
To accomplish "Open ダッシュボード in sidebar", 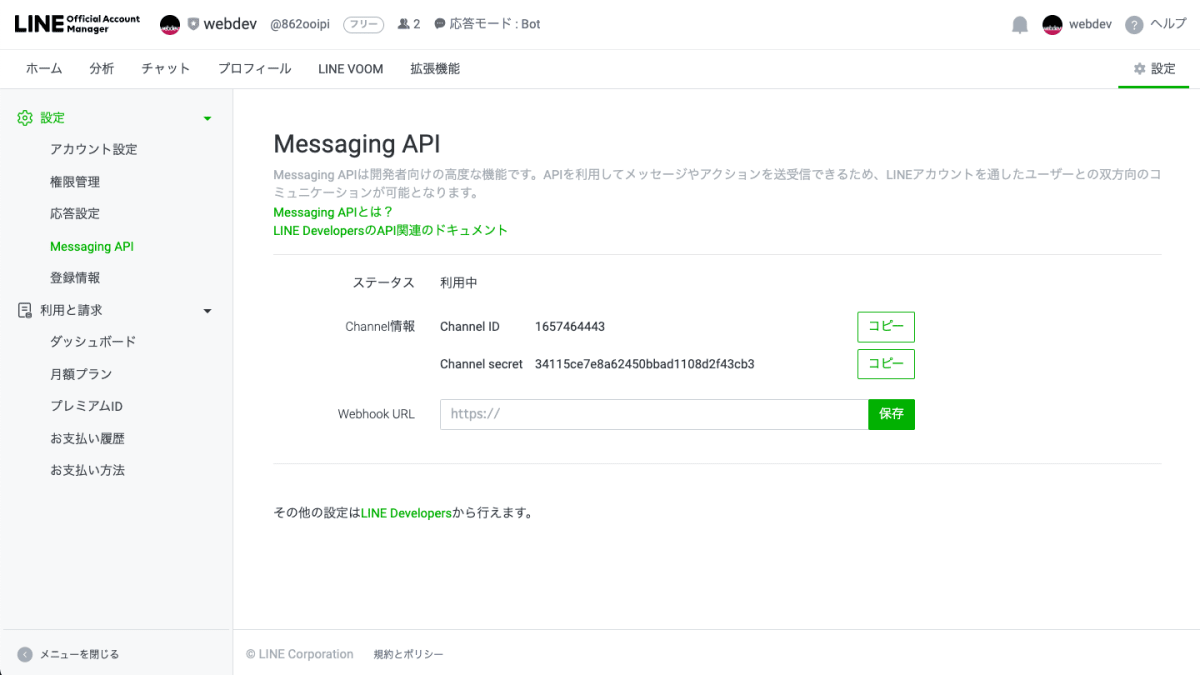I will tap(93, 342).
